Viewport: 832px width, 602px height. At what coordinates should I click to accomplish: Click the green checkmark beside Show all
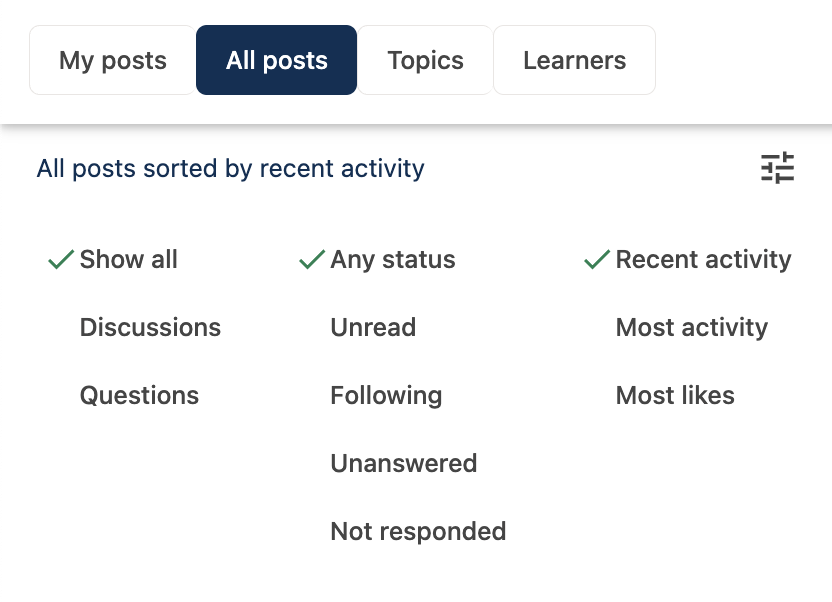tap(61, 260)
